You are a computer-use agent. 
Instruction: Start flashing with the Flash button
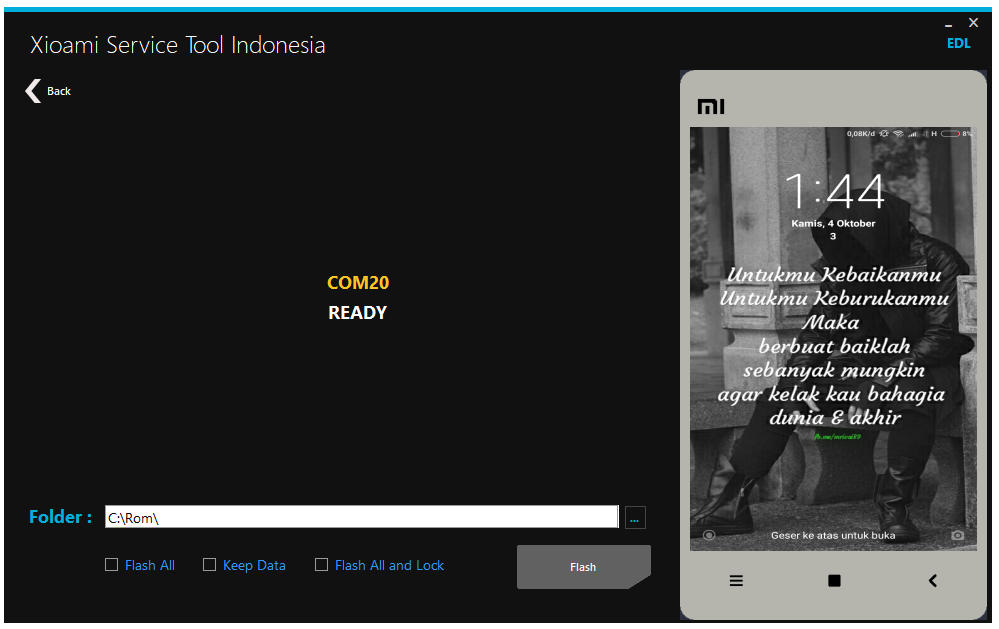584,567
